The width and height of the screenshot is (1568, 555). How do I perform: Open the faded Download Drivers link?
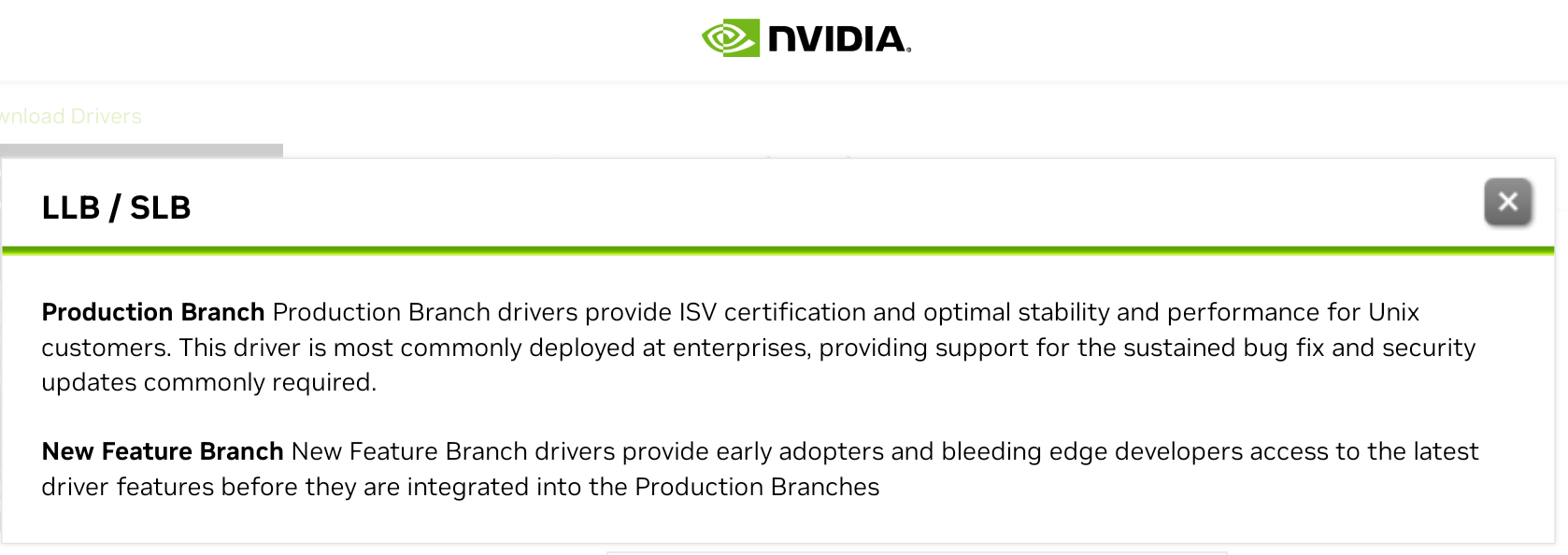coord(71,117)
